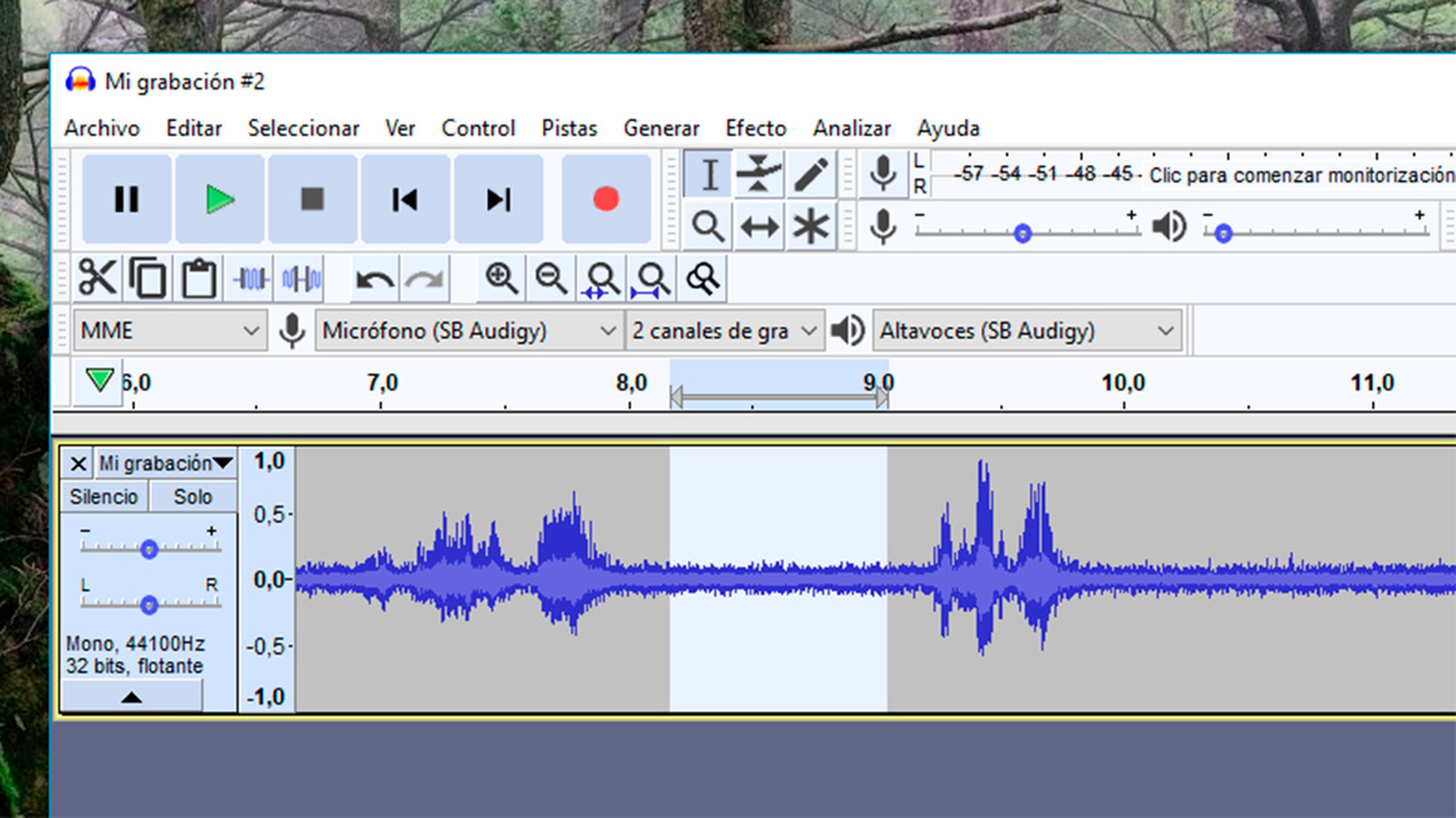Open the Pistas menu
1456x818 pixels.
[x=569, y=129]
